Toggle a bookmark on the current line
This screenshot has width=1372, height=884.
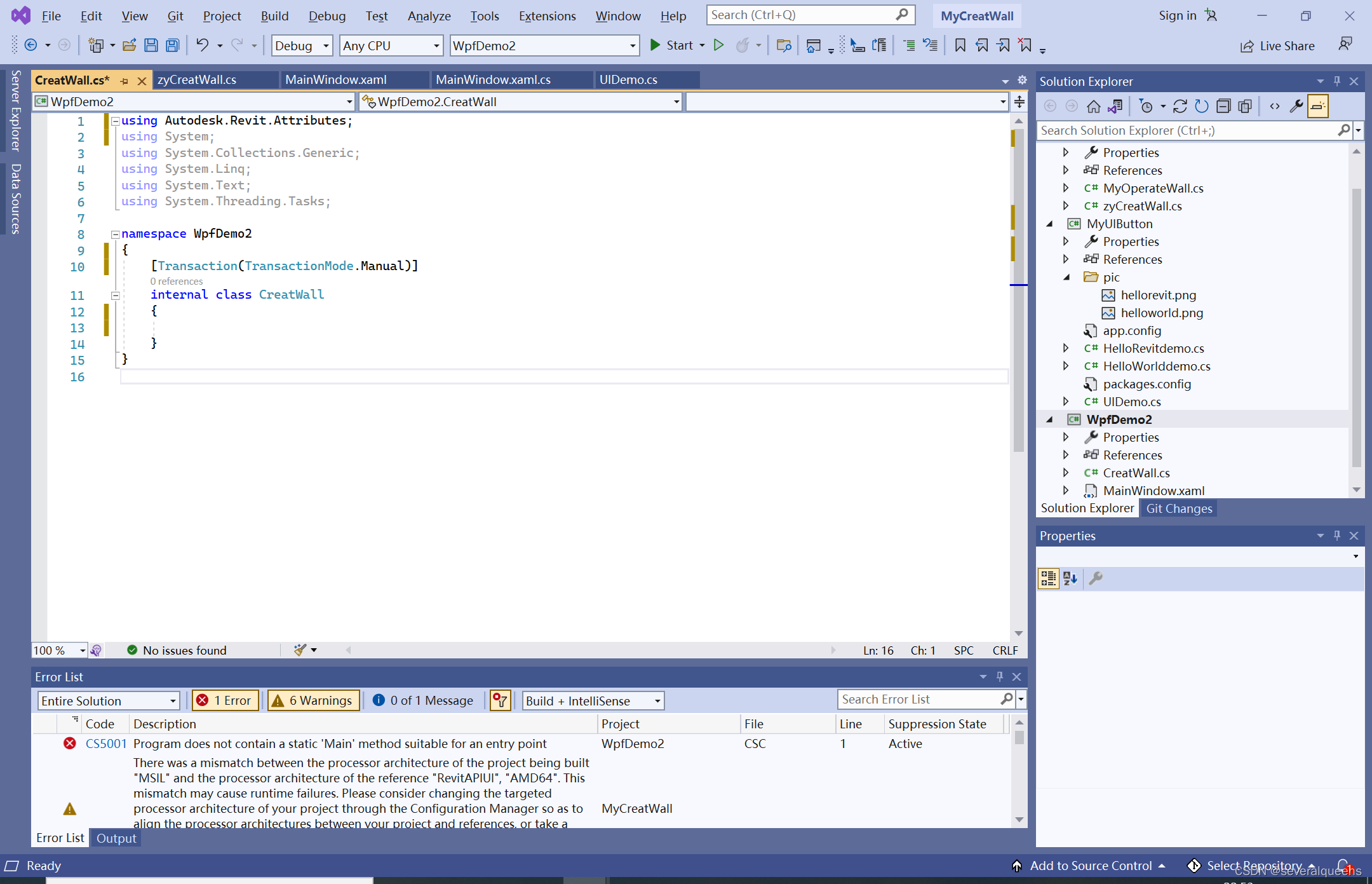961,44
